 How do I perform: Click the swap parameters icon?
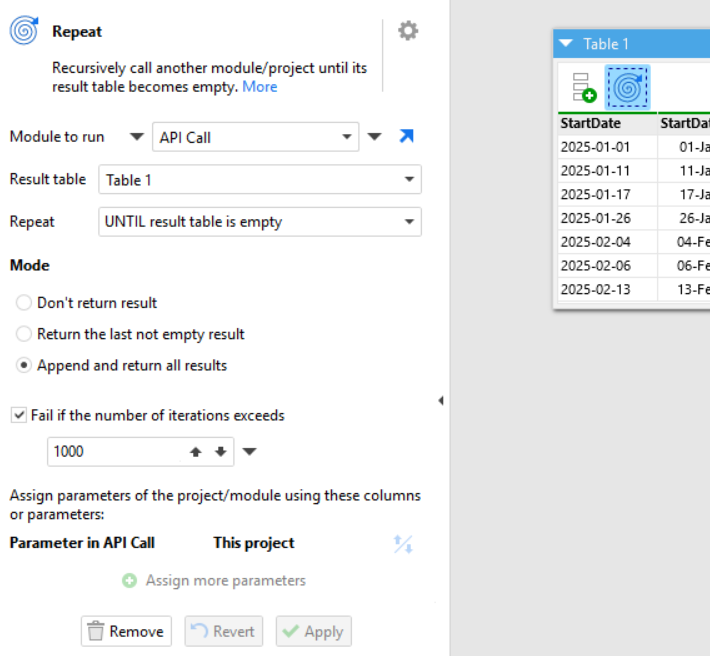[403, 544]
